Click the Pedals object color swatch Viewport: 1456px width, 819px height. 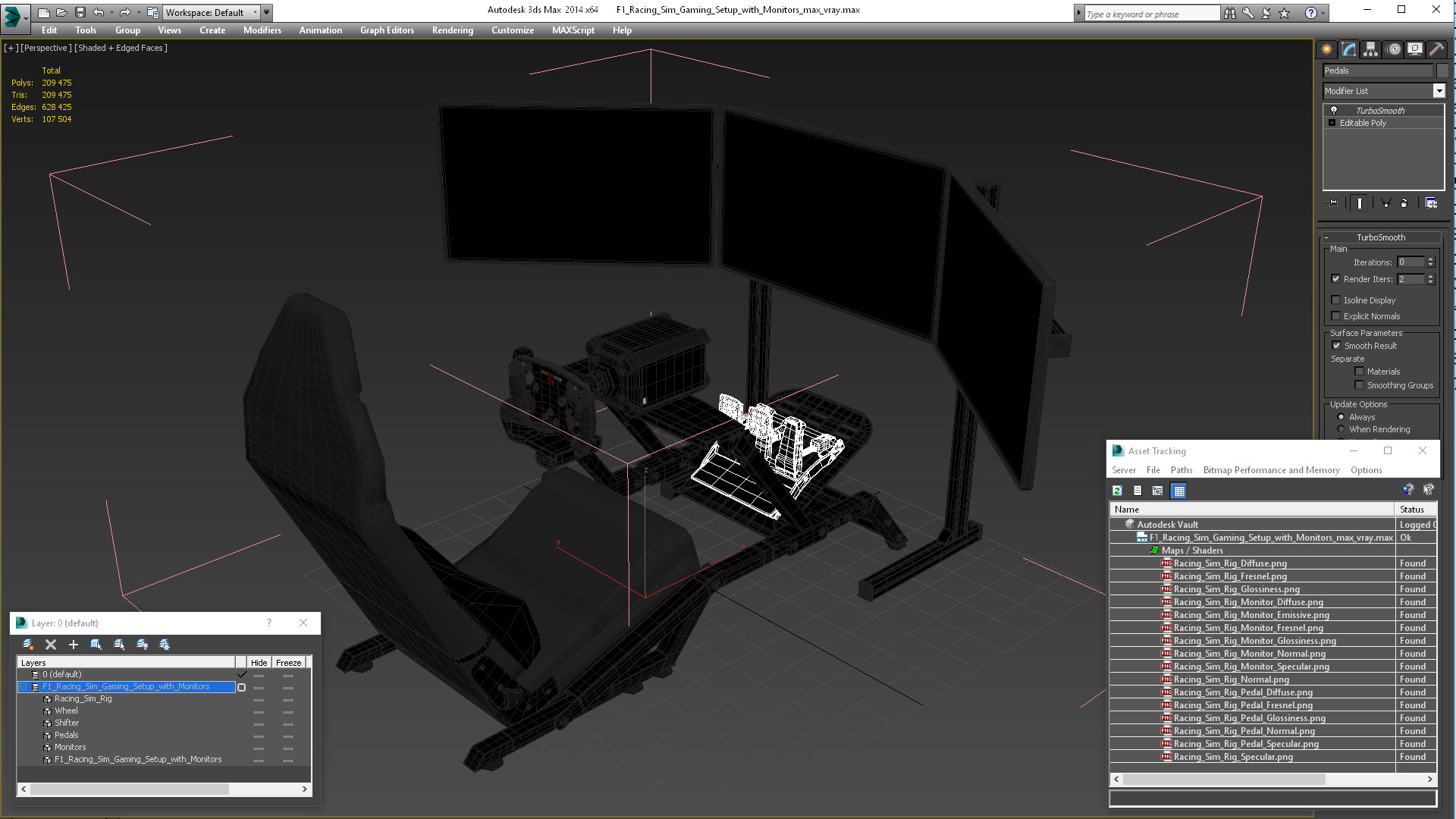coord(1442,71)
